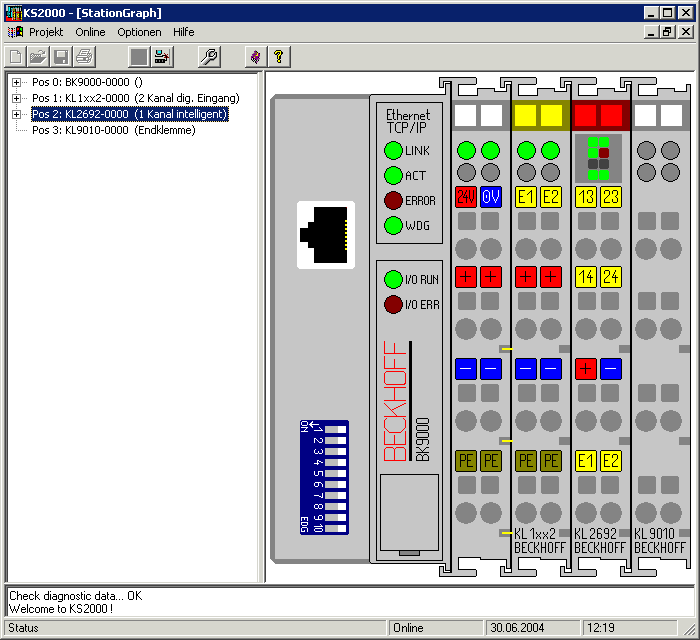The image size is (700, 640).
Task: Click the purple info toolbar icon
Action: click(x=256, y=57)
